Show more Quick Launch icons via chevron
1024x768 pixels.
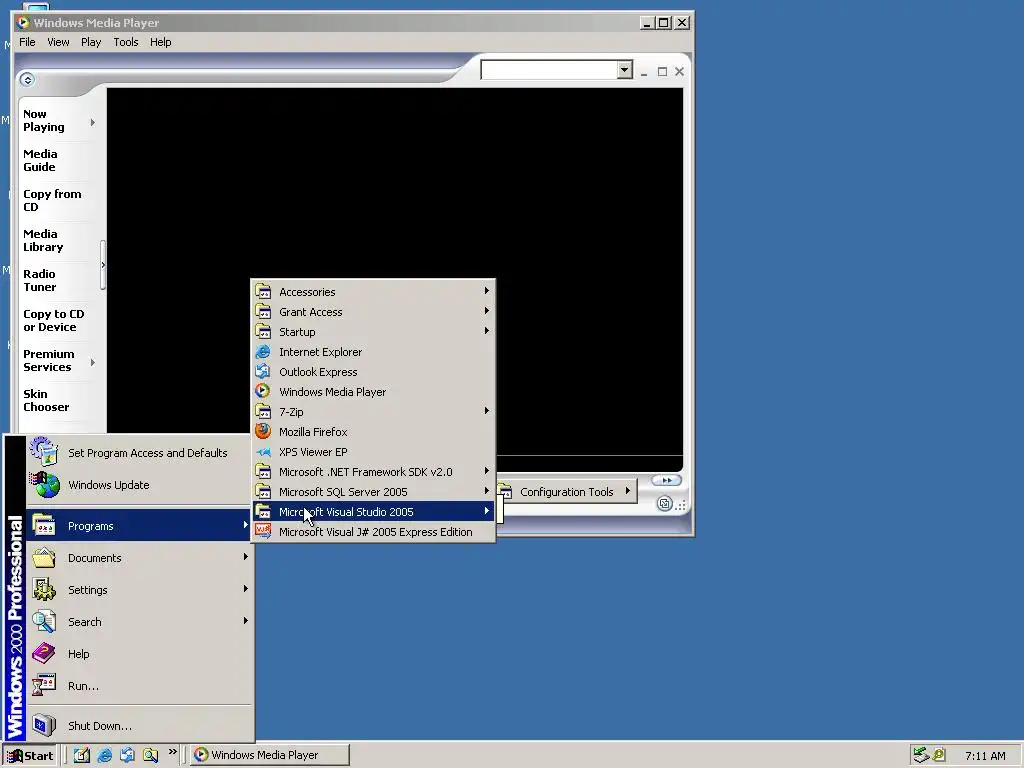[x=172, y=752]
